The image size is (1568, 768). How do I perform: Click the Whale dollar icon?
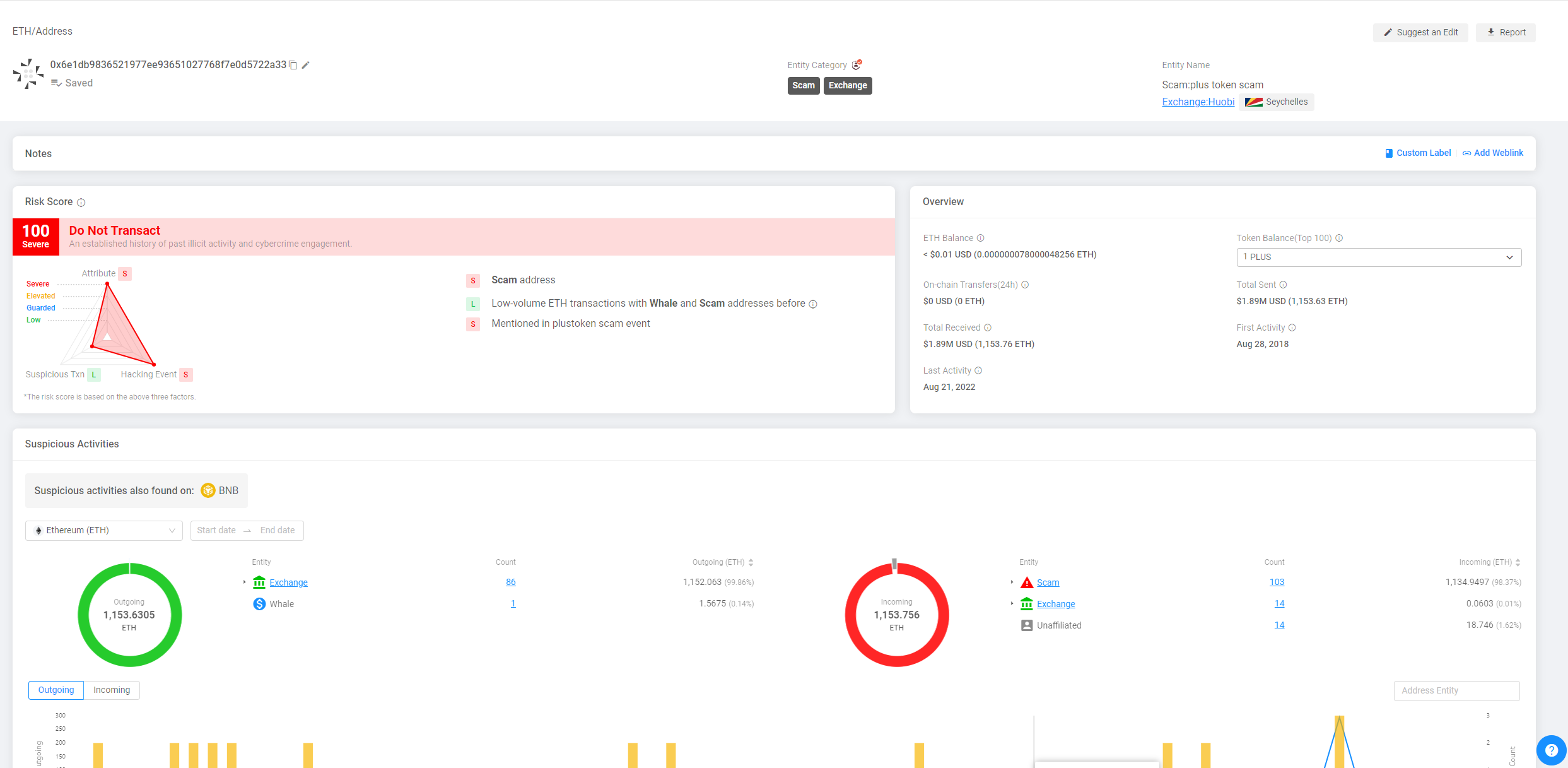click(x=259, y=604)
